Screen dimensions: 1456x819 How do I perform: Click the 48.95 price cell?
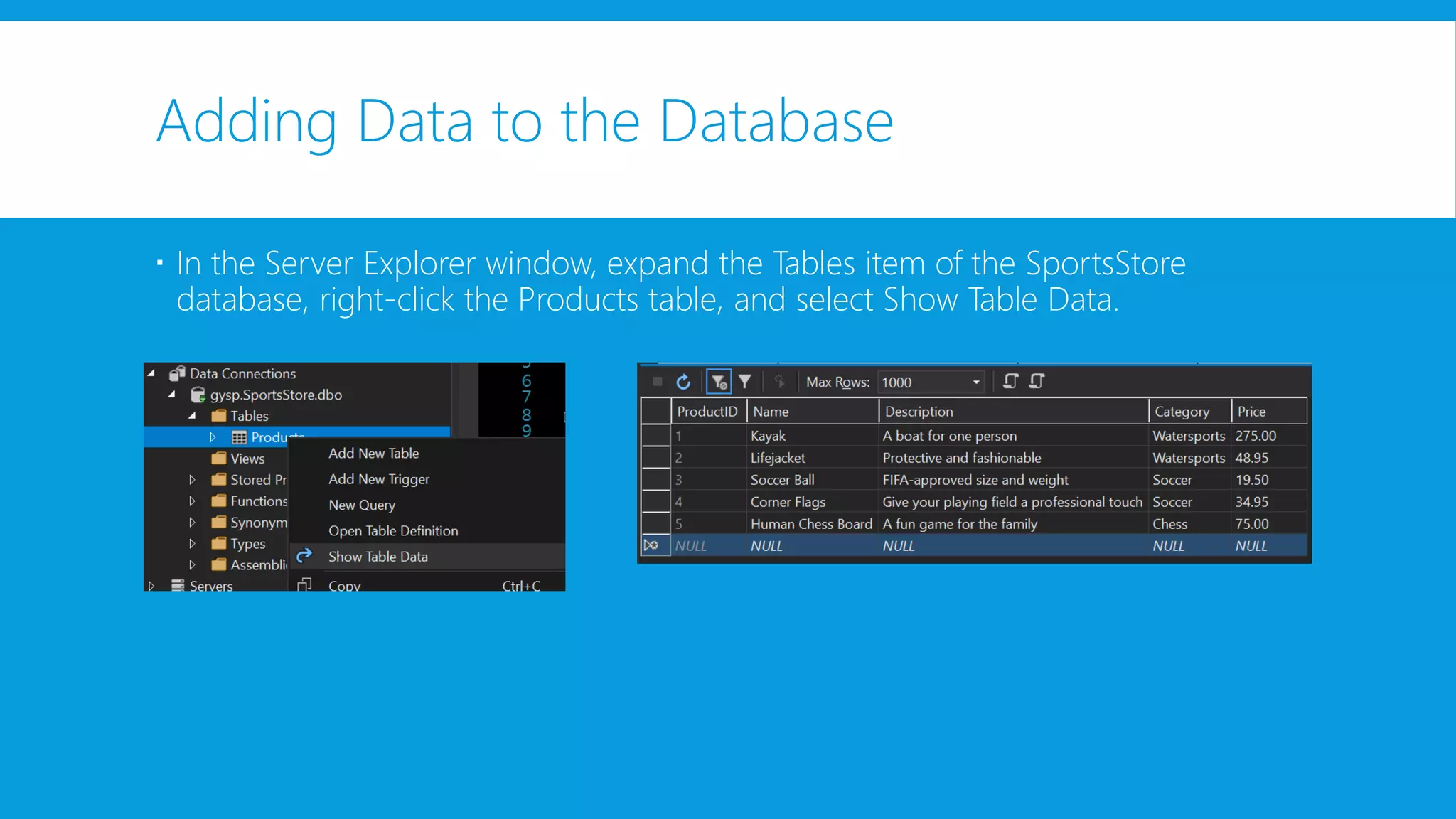tap(1270, 457)
